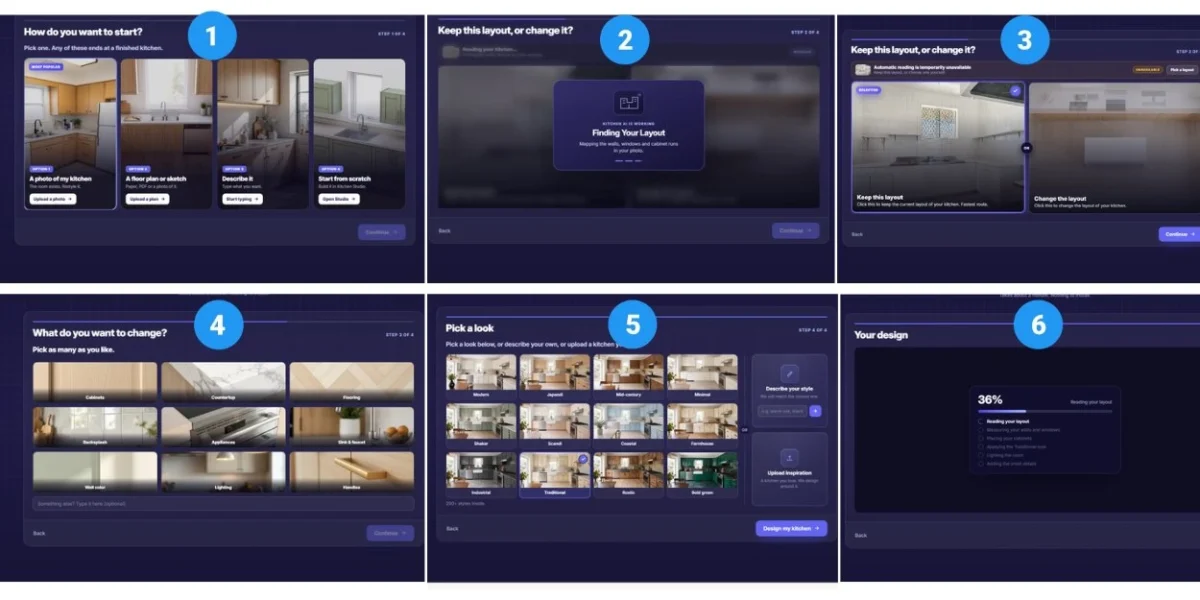Click the Unavailable status badge
1200x600 pixels.
click(1147, 70)
